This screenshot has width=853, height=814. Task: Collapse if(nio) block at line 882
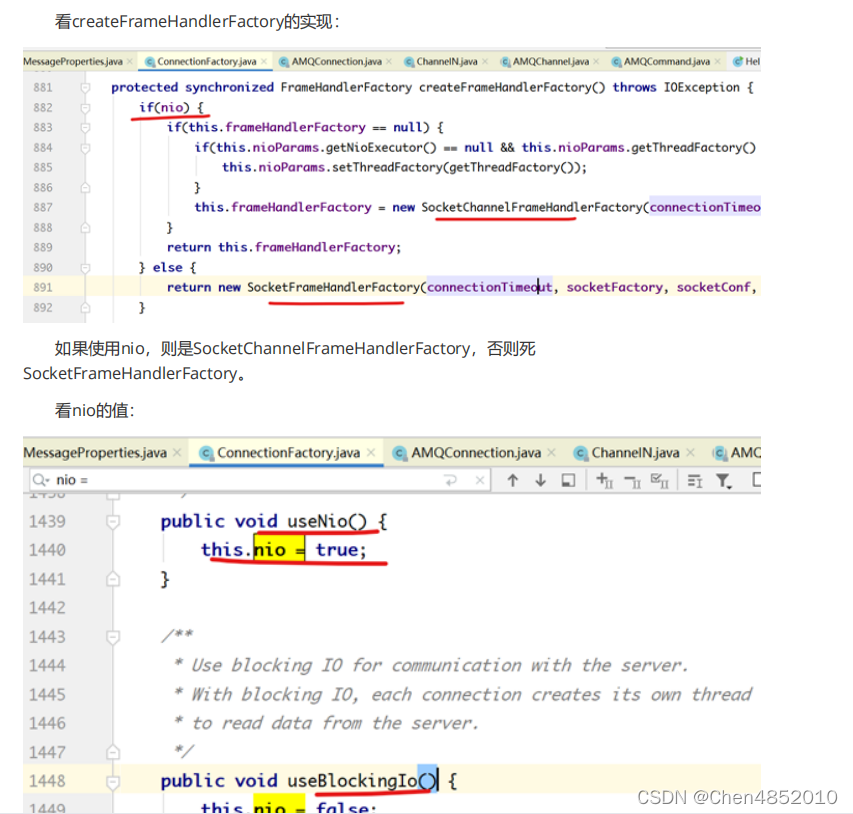coord(85,108)
